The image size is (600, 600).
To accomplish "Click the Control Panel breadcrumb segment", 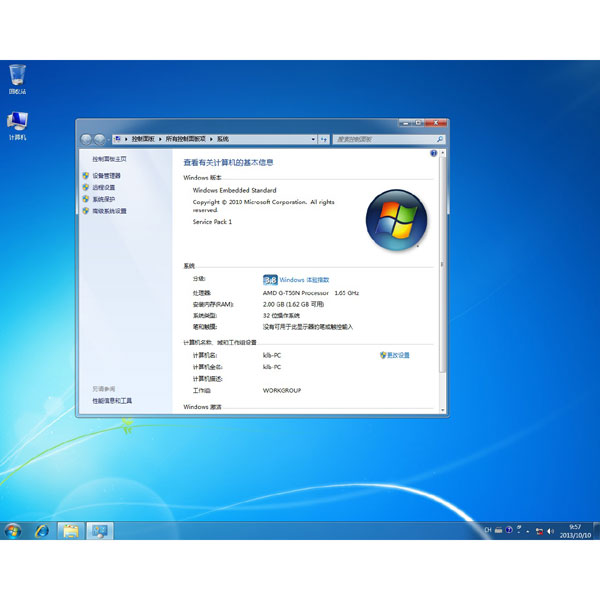I will 143,139.
